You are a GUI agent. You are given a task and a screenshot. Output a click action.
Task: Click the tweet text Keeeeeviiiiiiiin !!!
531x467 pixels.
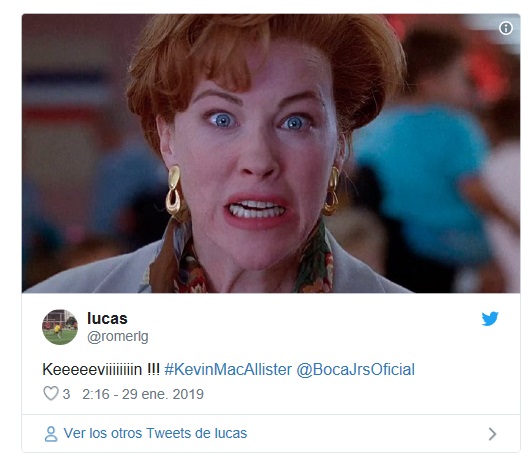click(x=101, y=369)
